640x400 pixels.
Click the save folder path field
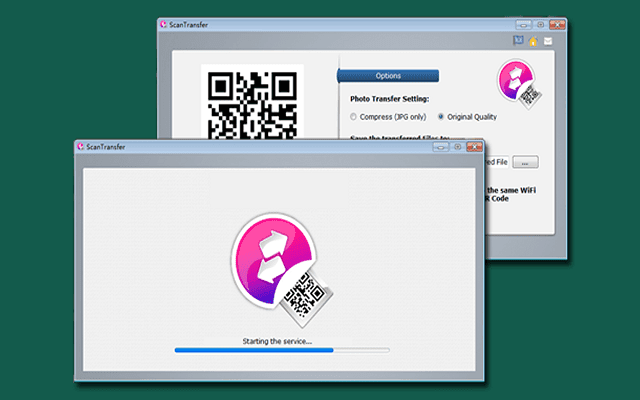[x=497, y=162]
